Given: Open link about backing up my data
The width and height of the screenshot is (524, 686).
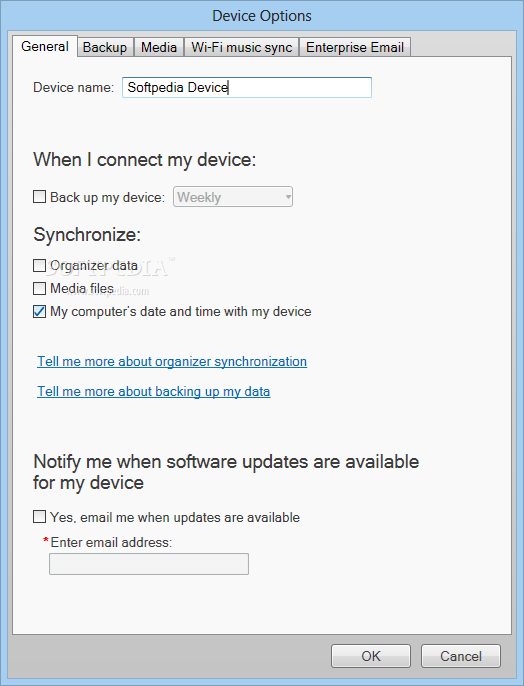Looking at the screenshot, I should tap(154, 392).
